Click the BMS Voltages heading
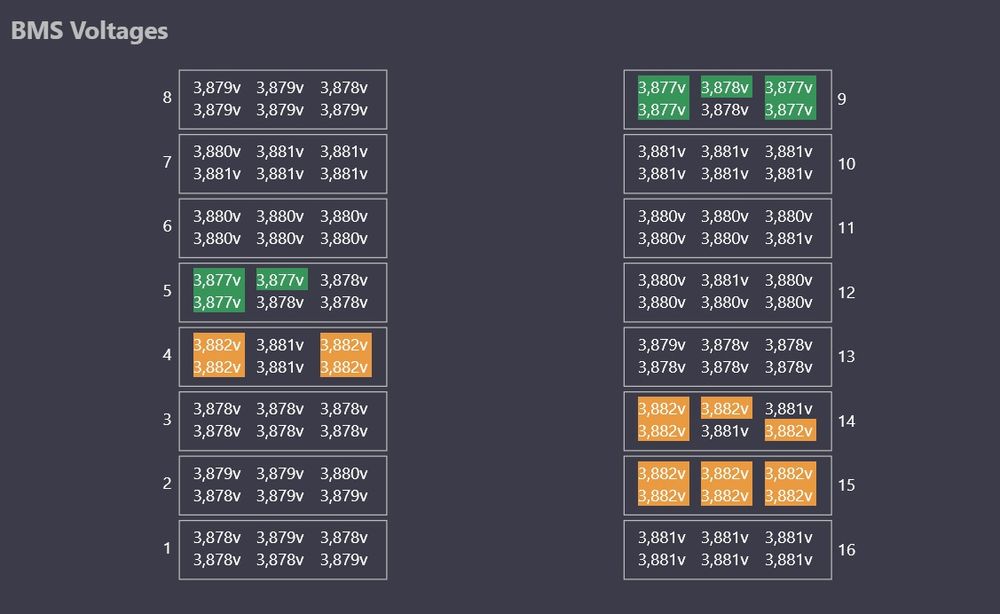Screen dimensions: 1000x614 [x=90, y=31]
